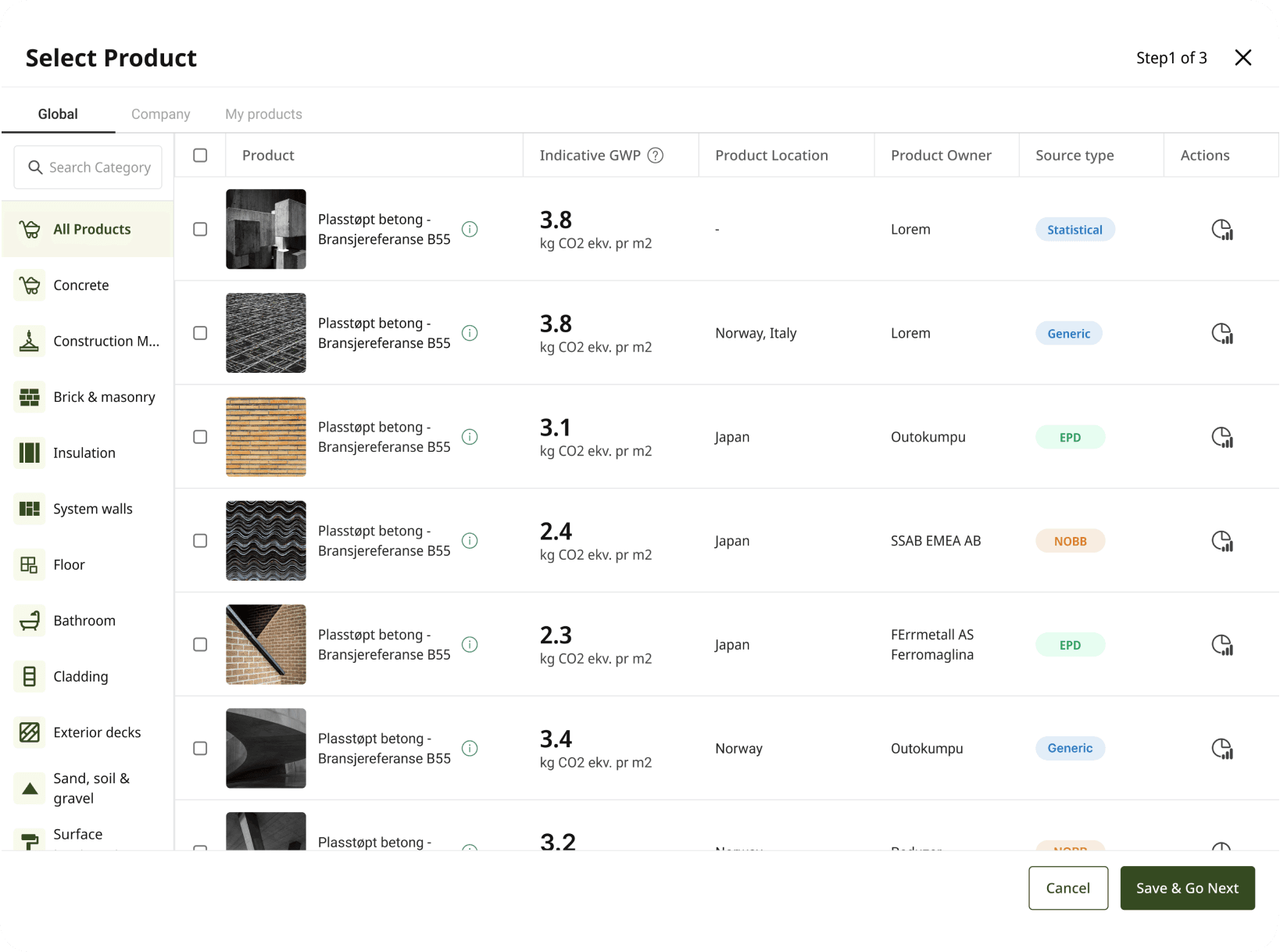Screen dimensions: 1280x952
Task: Switch to the Company tab
Action: tap(161, 114)
